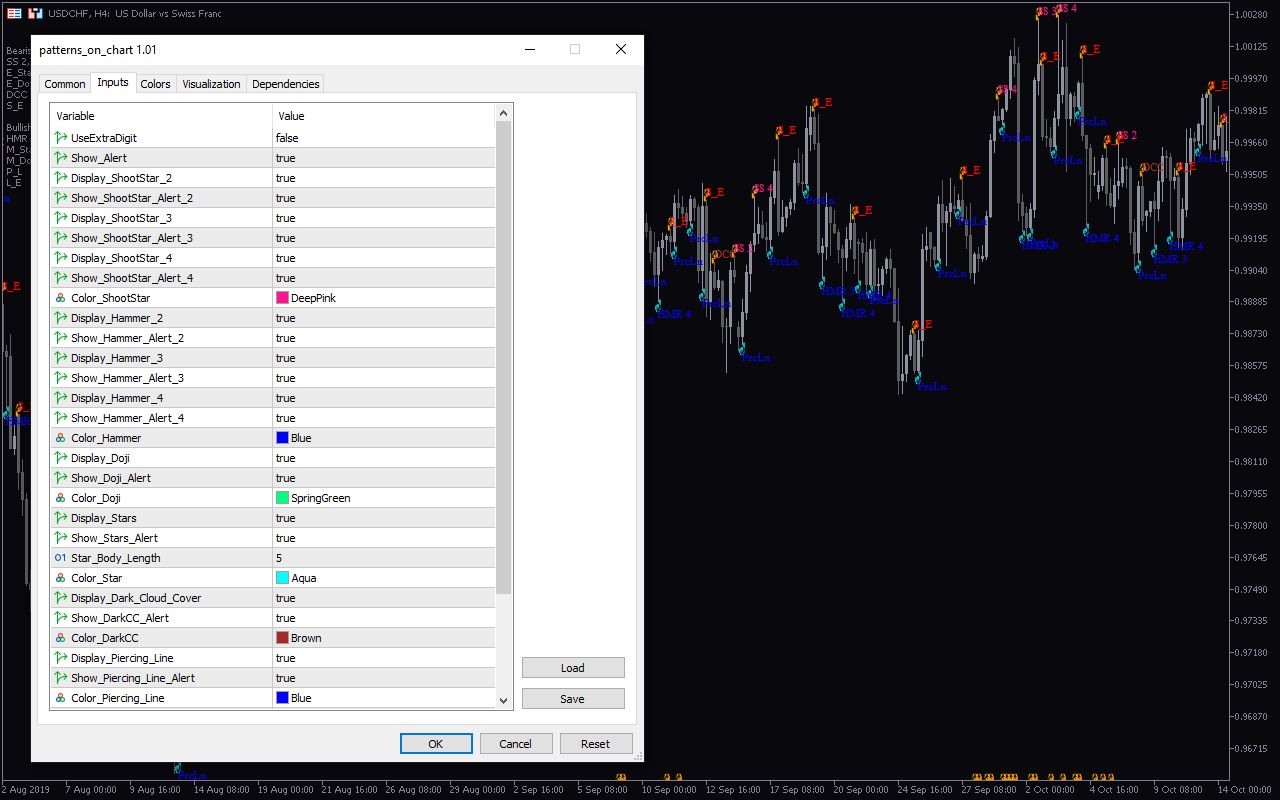Close the patterns_on_chart dialog
The width and height of the screenshot is (1280, 800).
click(x=621, y=49)
